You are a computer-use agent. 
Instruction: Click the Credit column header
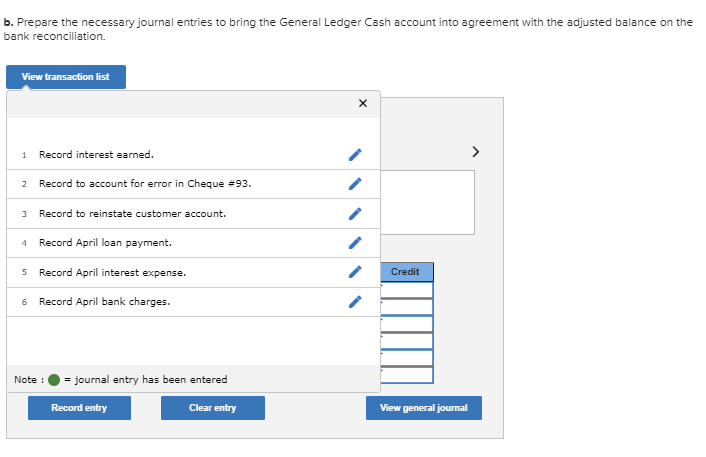tap(407, 272)
